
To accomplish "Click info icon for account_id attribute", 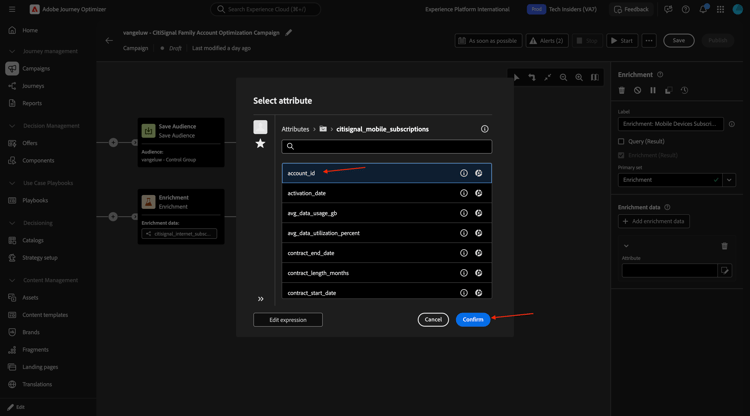I will (x=463, y=173).
